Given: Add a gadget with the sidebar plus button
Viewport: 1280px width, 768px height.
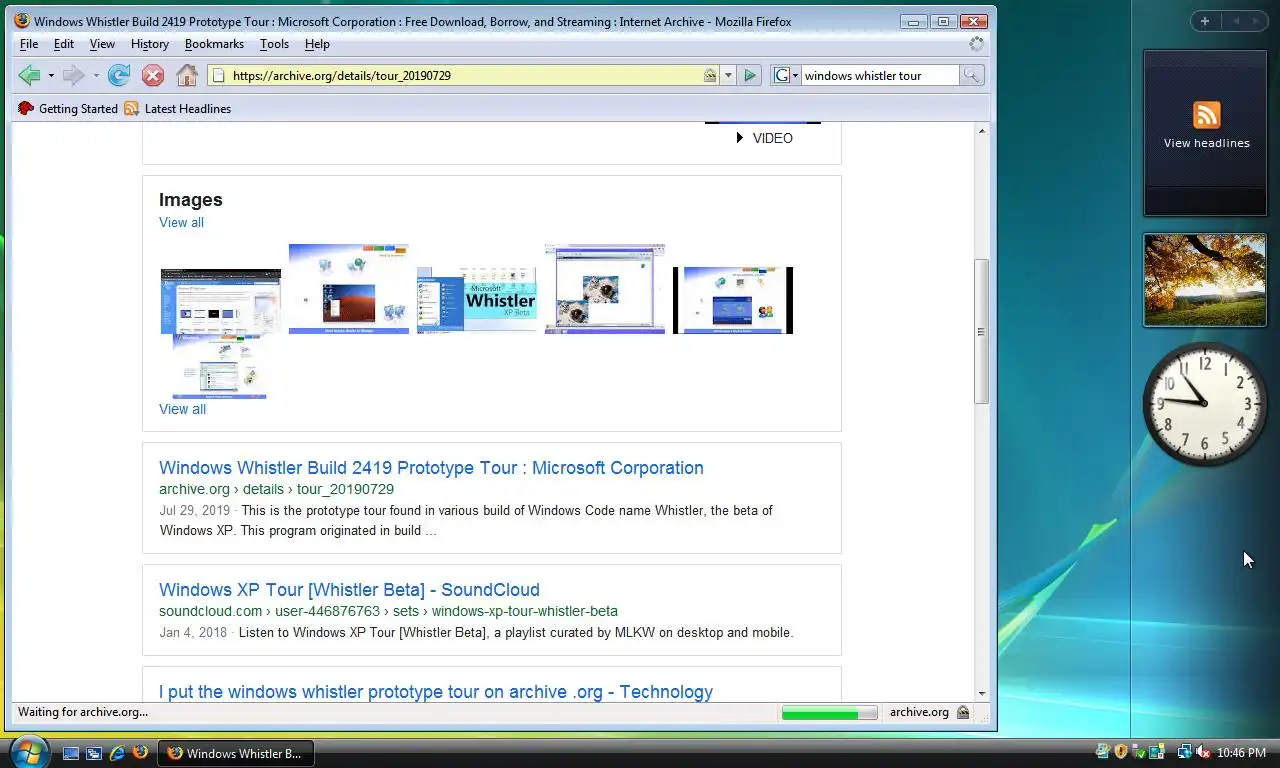Looking at the screenshot, I should 1205,21.
